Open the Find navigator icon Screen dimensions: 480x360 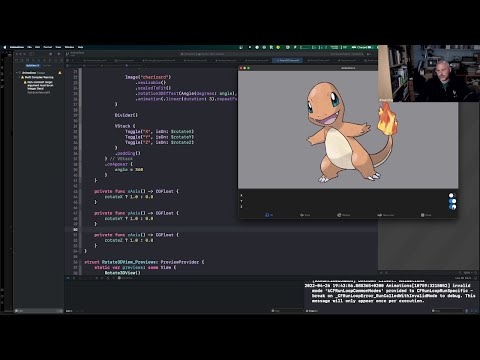33,60
